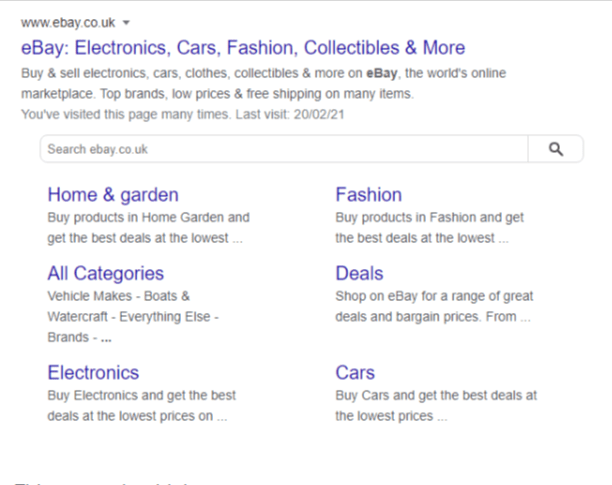Click 'Buy products in Fashion and get' description

429,217
